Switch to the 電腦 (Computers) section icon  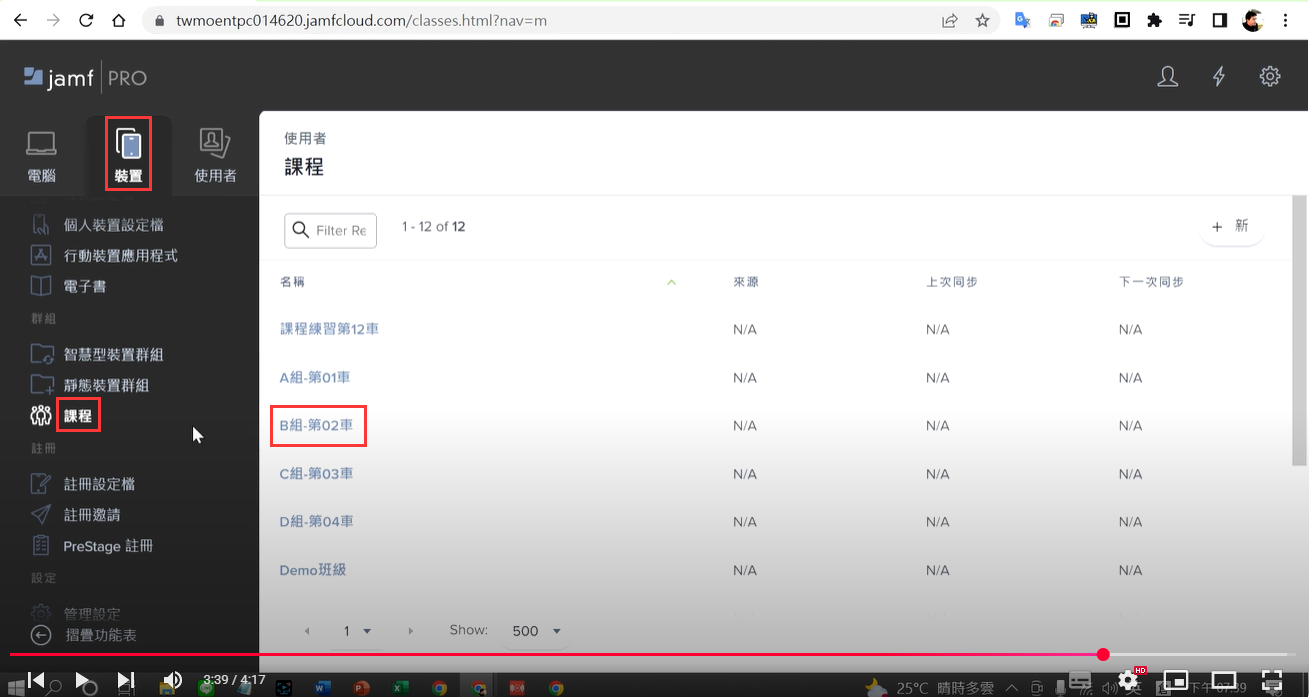click(x=41, y=144)
